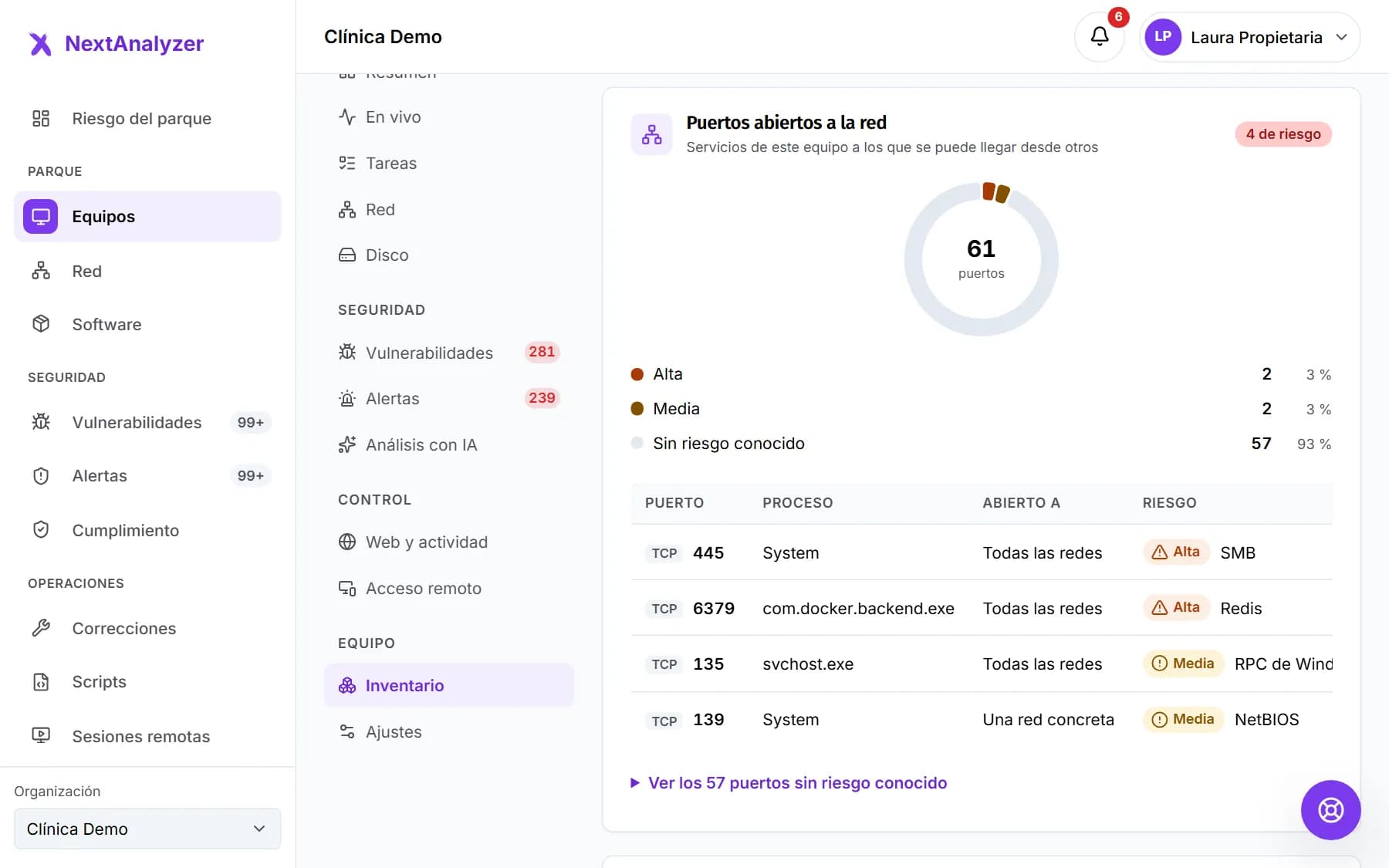Open the notifications bell
The width and height of the screenshot is (1389, 868).
click(1100, 36)
